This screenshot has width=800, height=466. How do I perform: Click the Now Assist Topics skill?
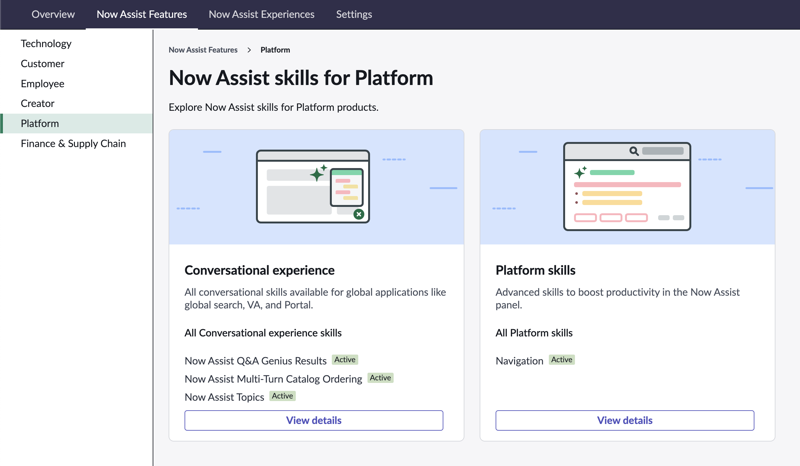[x=224, y=397]
